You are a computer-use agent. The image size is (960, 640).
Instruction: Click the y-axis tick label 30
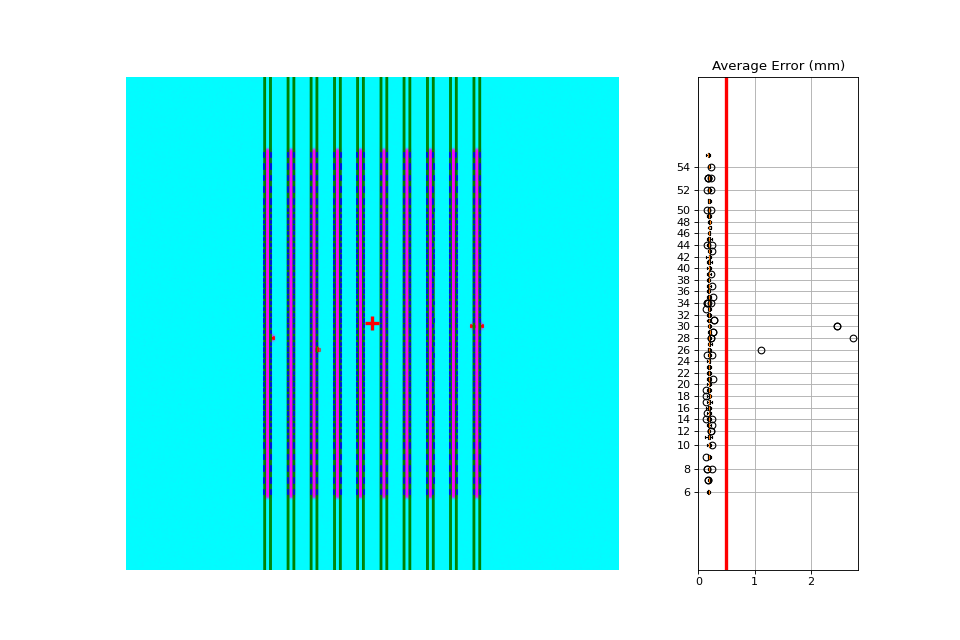click(683, 326)
